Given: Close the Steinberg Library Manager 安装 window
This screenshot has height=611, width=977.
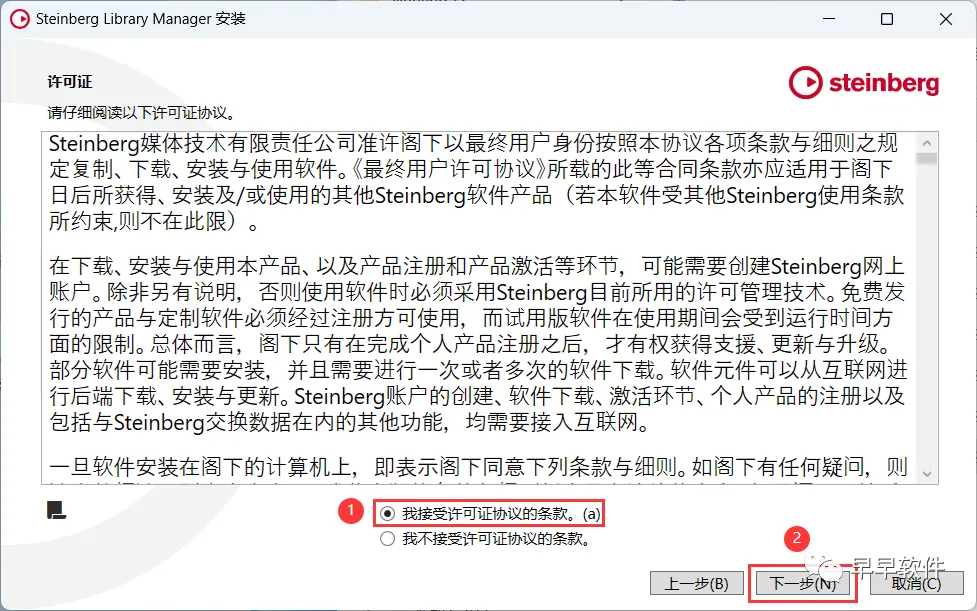Looking at the screenshot, I should [945, 19].
